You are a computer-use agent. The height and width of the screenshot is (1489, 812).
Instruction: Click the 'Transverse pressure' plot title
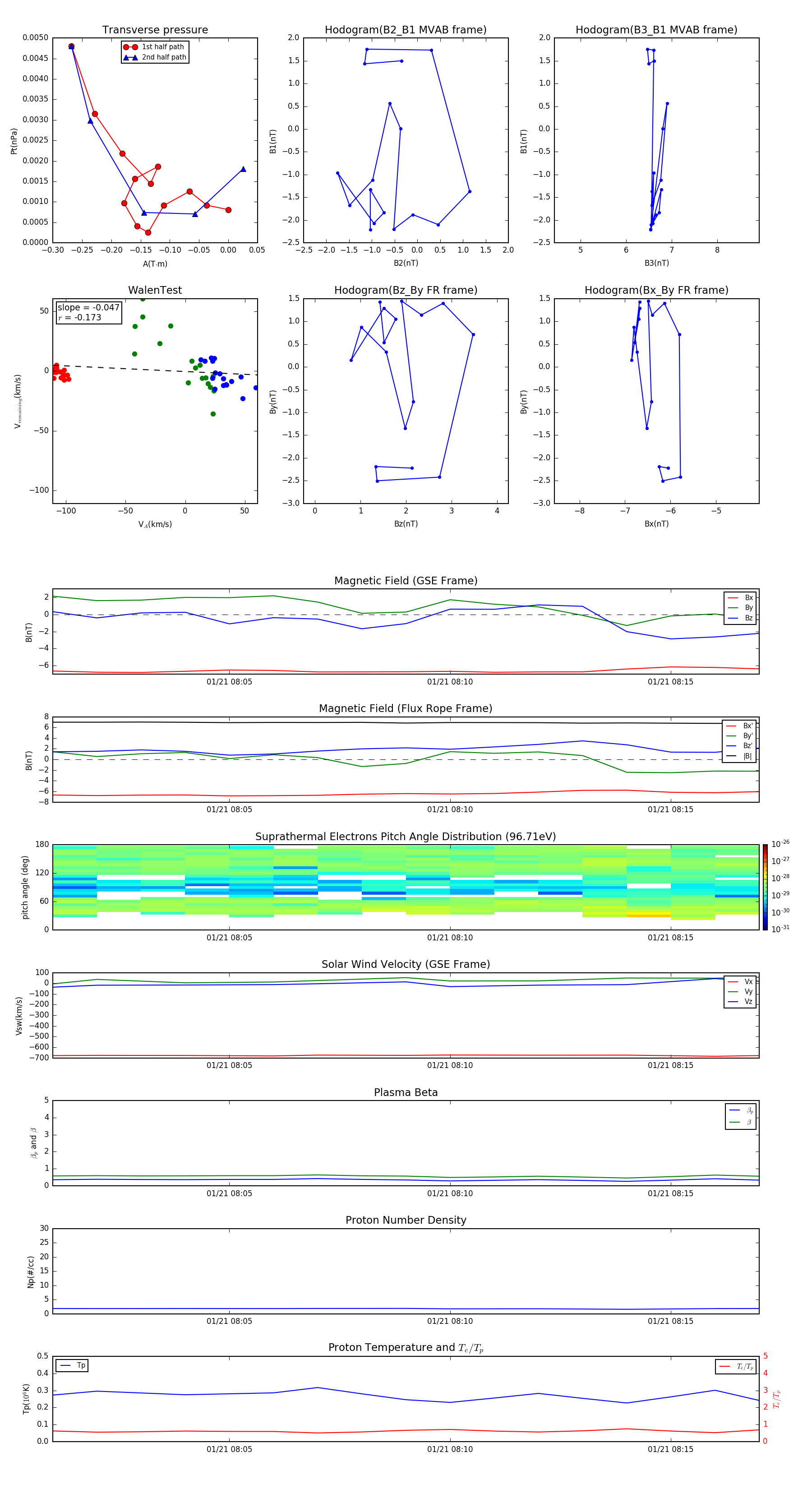pyautogui.click(x=155, y=30)
